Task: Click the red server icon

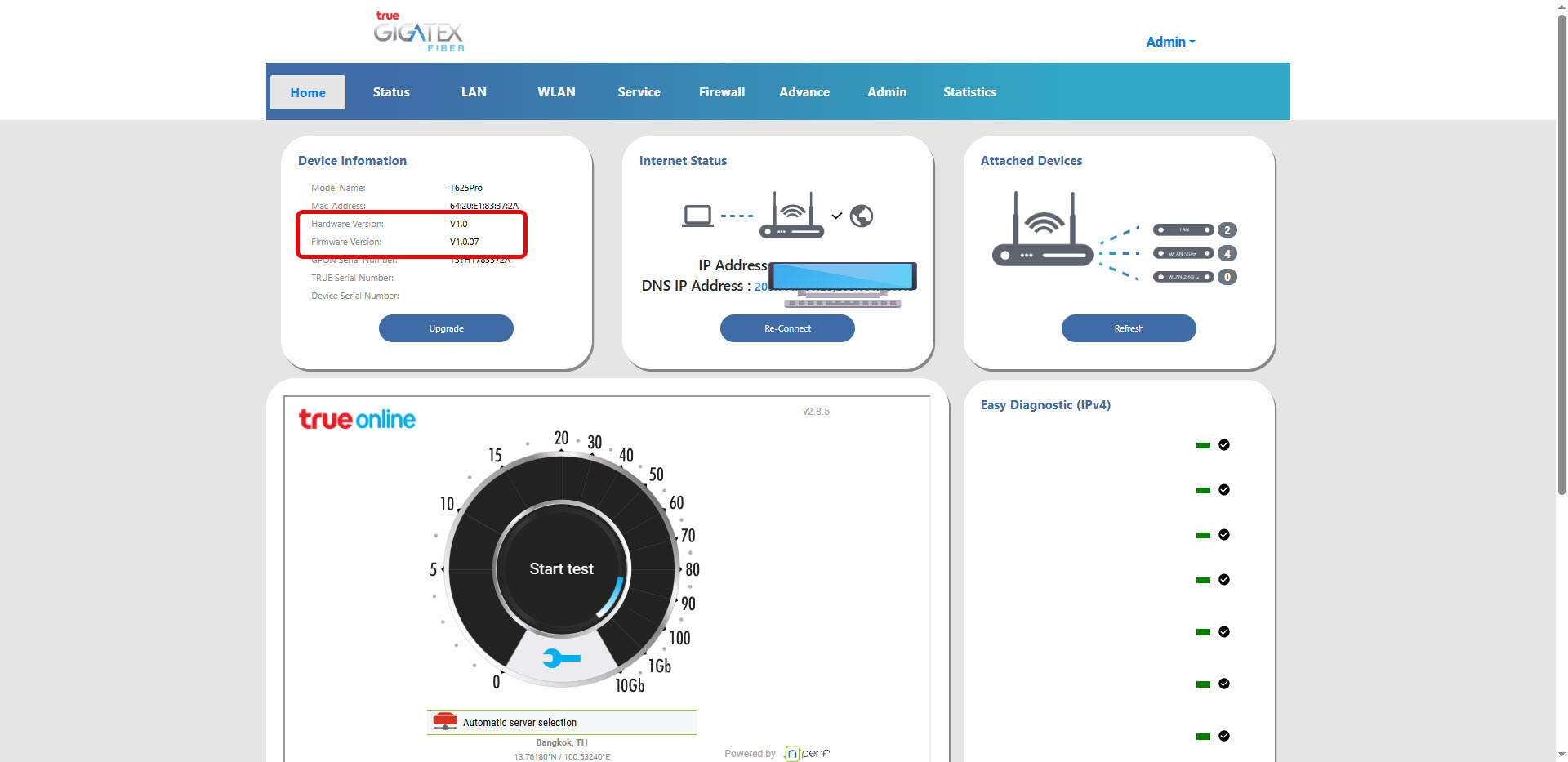Action: point(445,721)
